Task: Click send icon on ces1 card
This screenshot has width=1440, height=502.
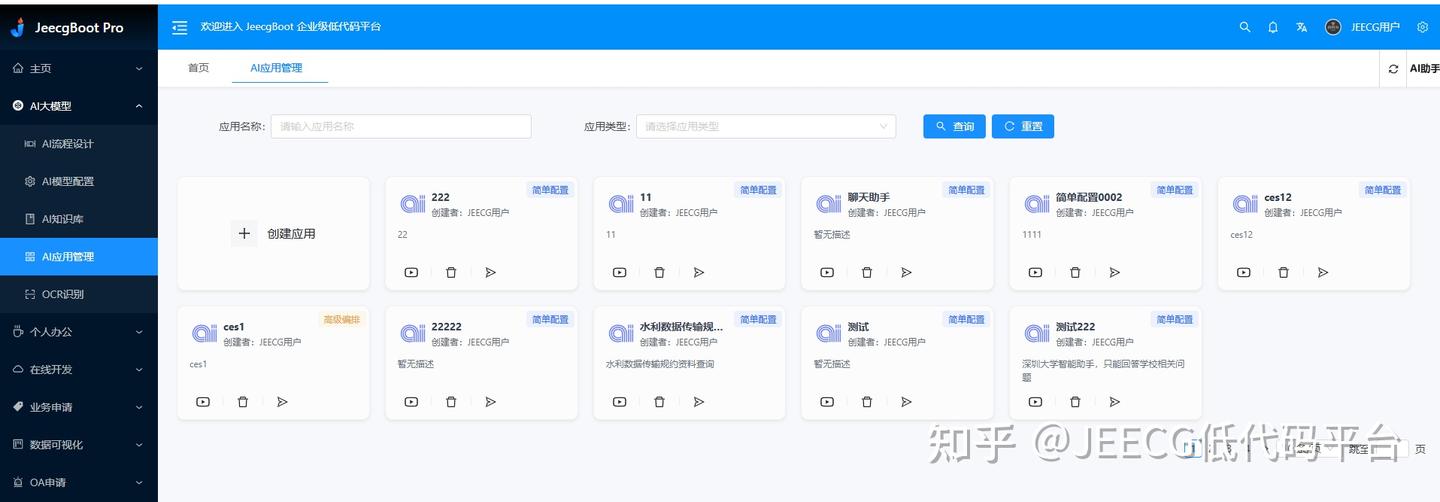Action: (x=282, y=402)
